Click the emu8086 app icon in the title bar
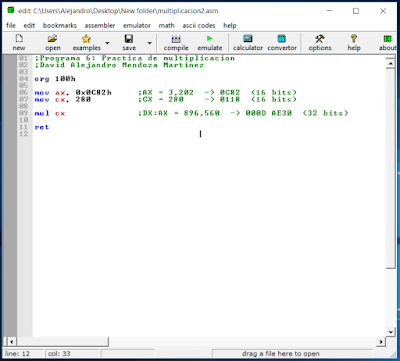The image size is (400, 361). (11, 10)
